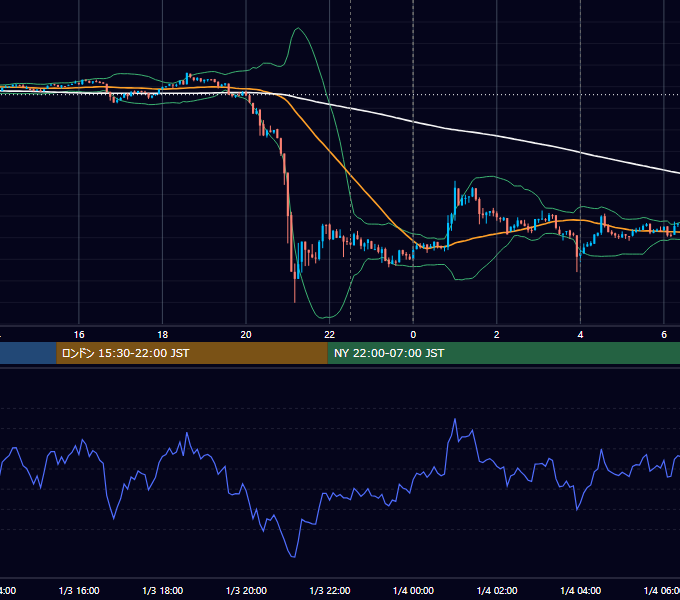
Task: Click the hour 16 axis tick label
Action: tap(79, 335)
